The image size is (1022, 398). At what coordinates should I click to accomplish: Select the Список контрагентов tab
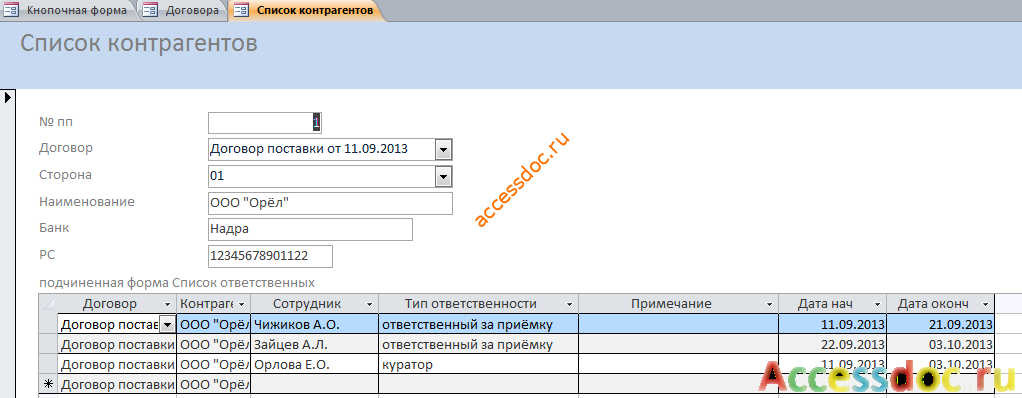[x=306, y=10]
